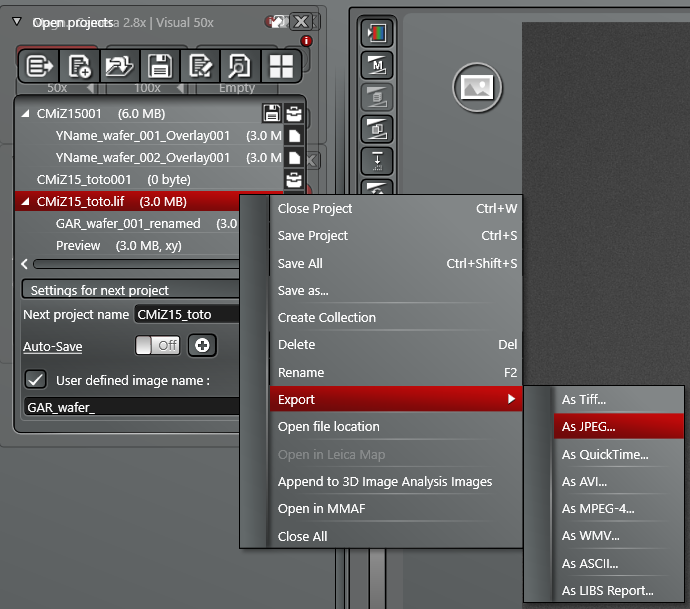Image resolution: width=690 pixels, height=609 pixels.
Task: Click the round image placeholder icon
Action: pyautogui.click(x=476, y=87)
